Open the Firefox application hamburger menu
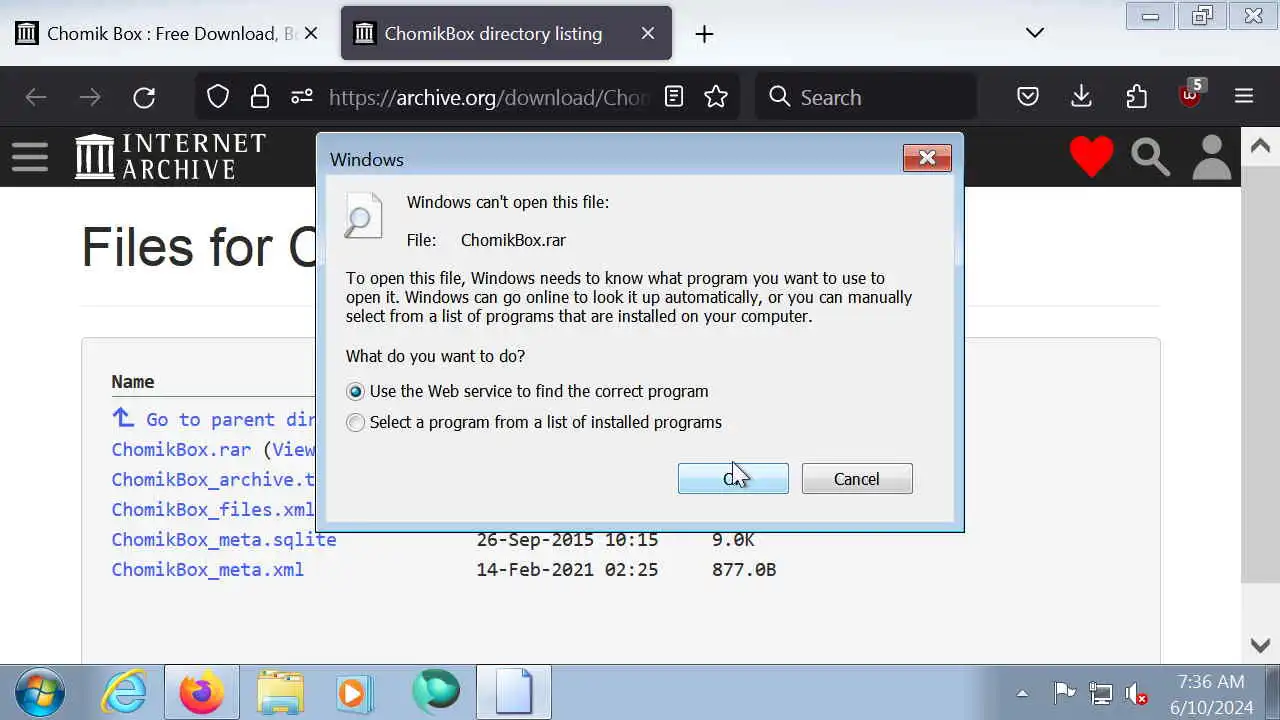 point(1244,97)
